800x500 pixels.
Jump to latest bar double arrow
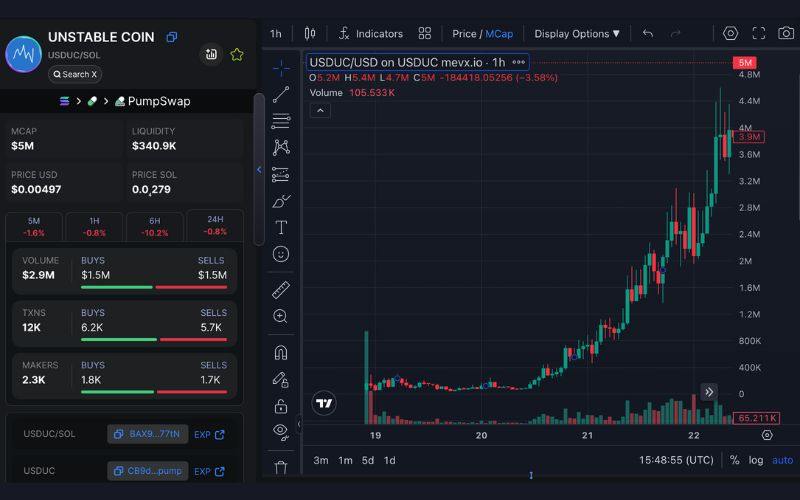(x=709, y=392)
